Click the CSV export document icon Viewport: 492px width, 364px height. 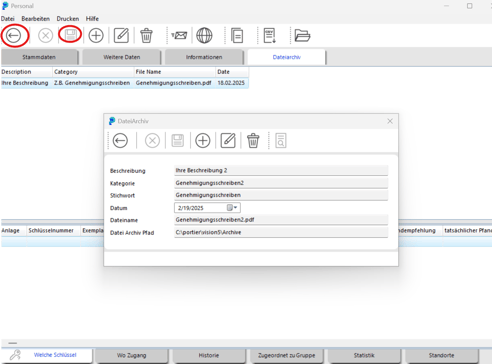coord(269,36)
